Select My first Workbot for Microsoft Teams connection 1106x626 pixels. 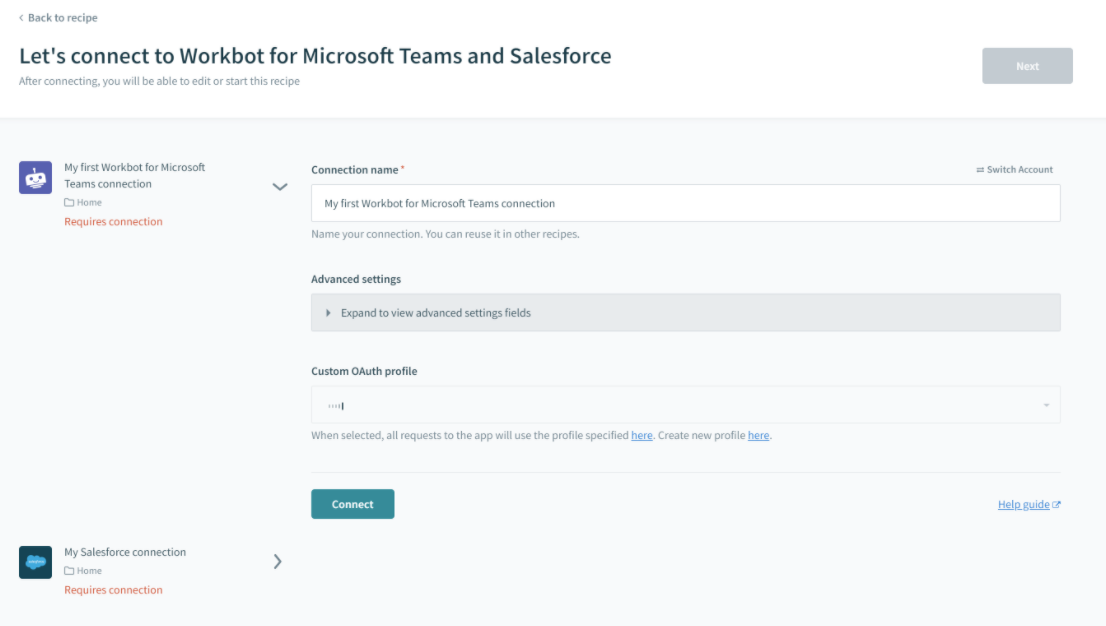pos(135,176)
